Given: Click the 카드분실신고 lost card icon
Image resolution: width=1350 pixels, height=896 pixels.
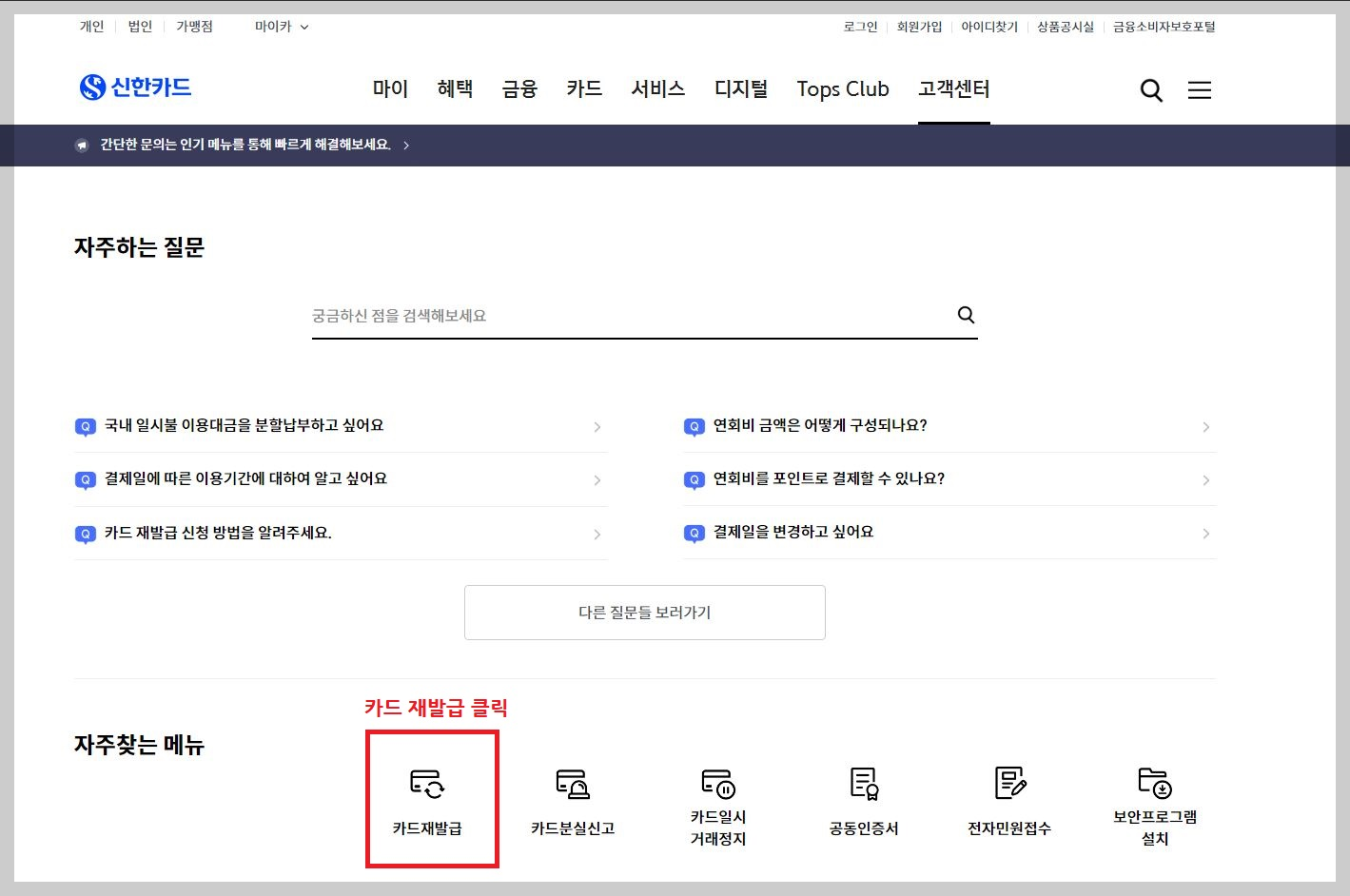Looking at the screenshot, I should click(573, 784).
